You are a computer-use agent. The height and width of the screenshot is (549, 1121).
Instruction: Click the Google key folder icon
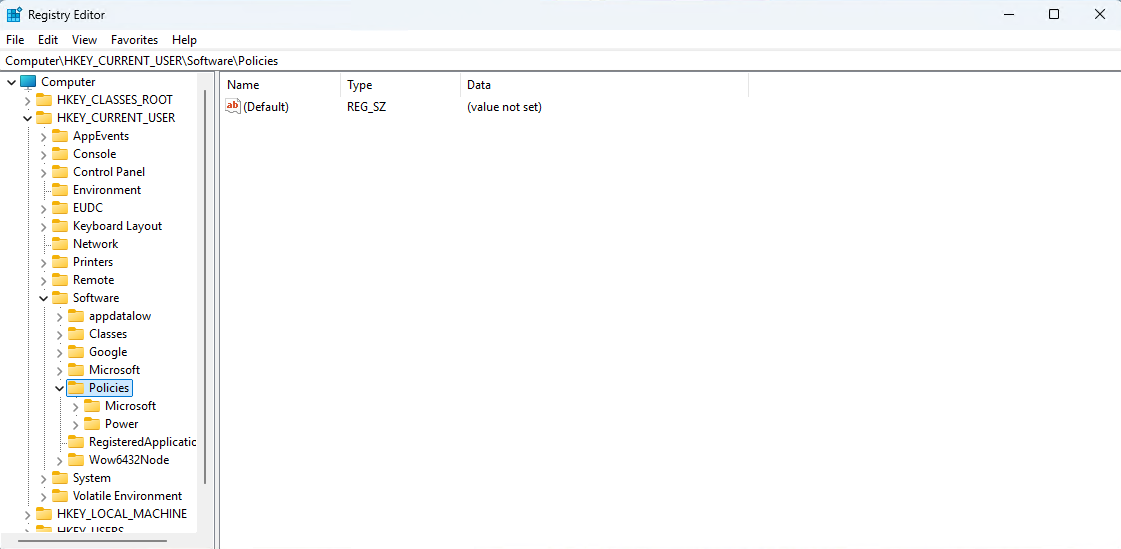[x=76, y=352]
